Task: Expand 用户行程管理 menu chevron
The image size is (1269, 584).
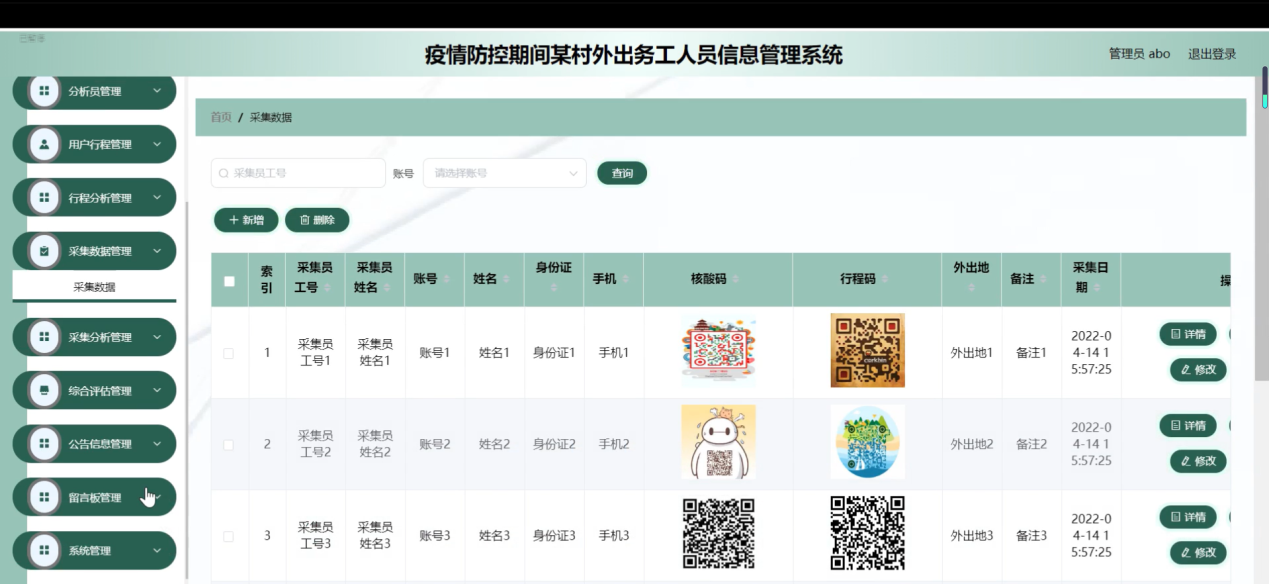Action: (157, 144)
